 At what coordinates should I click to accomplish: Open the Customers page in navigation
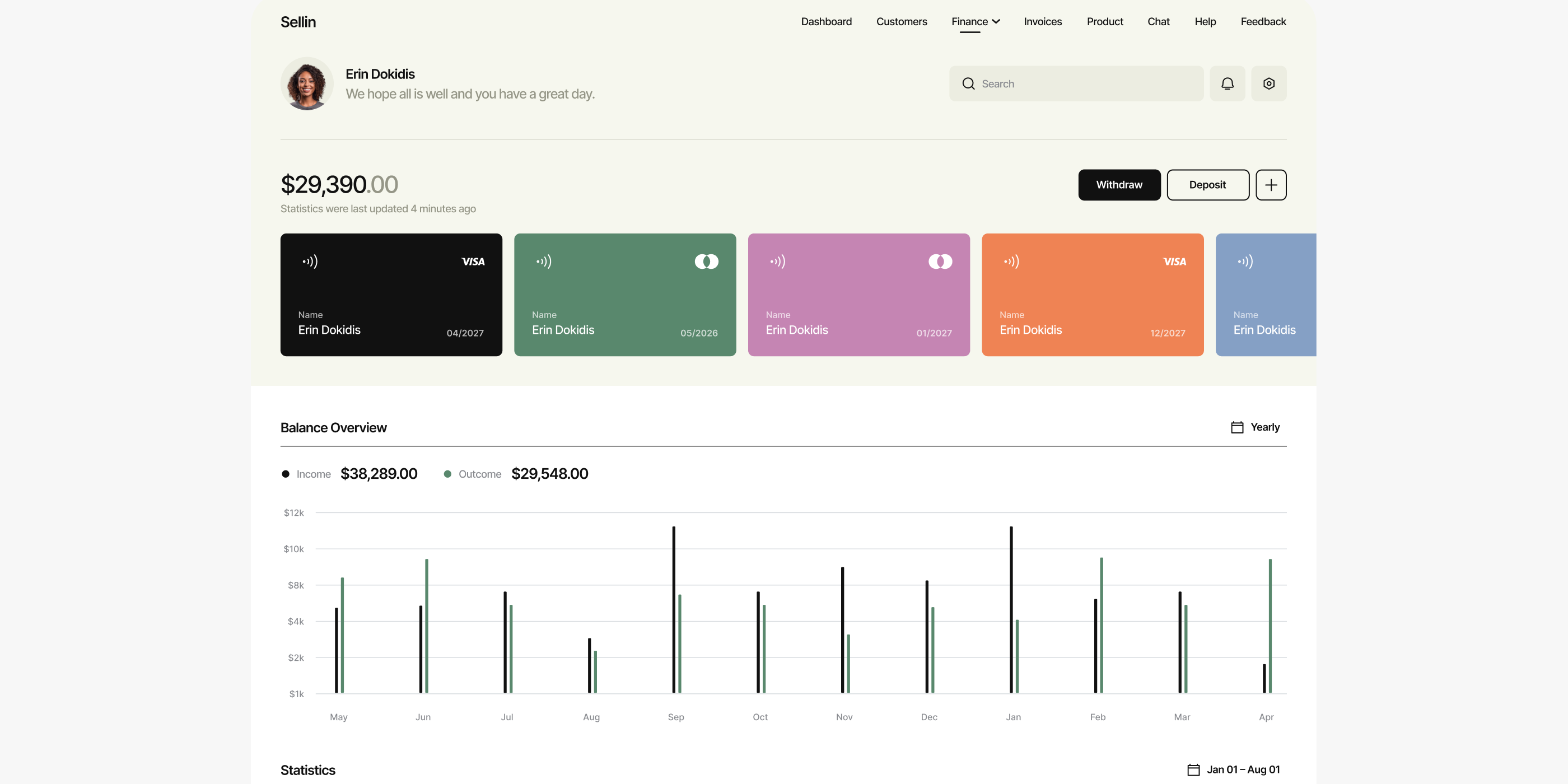coord(901,21)
